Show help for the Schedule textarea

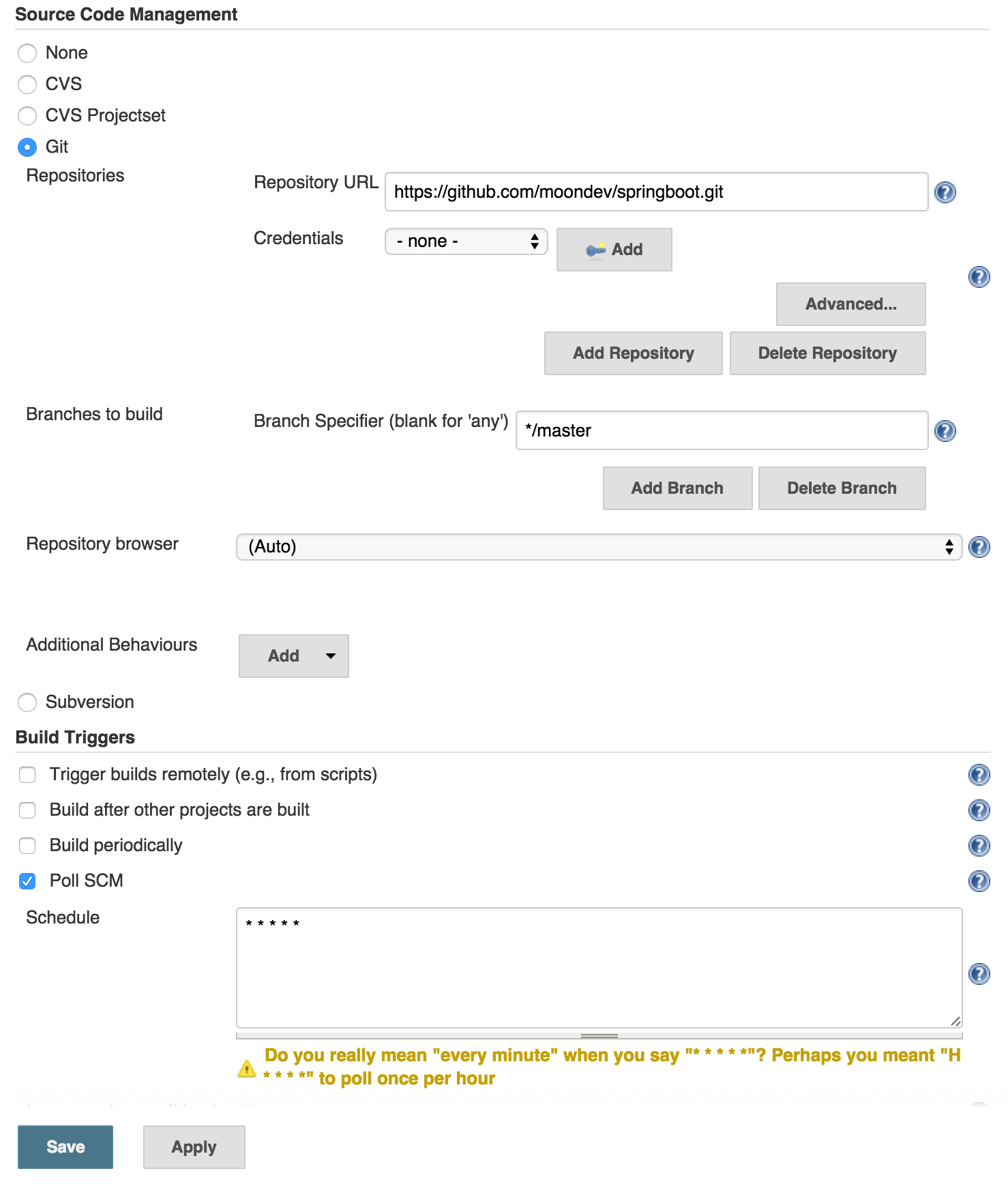pos(979,974)
